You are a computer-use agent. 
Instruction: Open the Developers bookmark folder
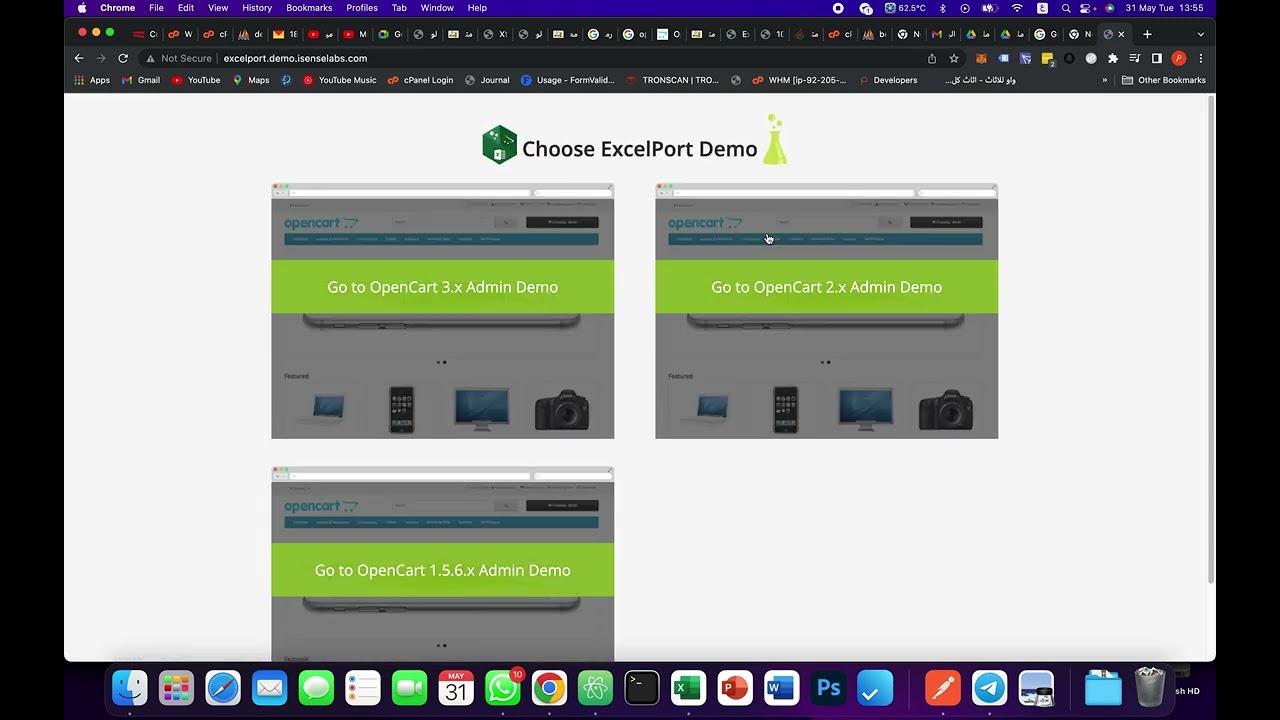888,80
